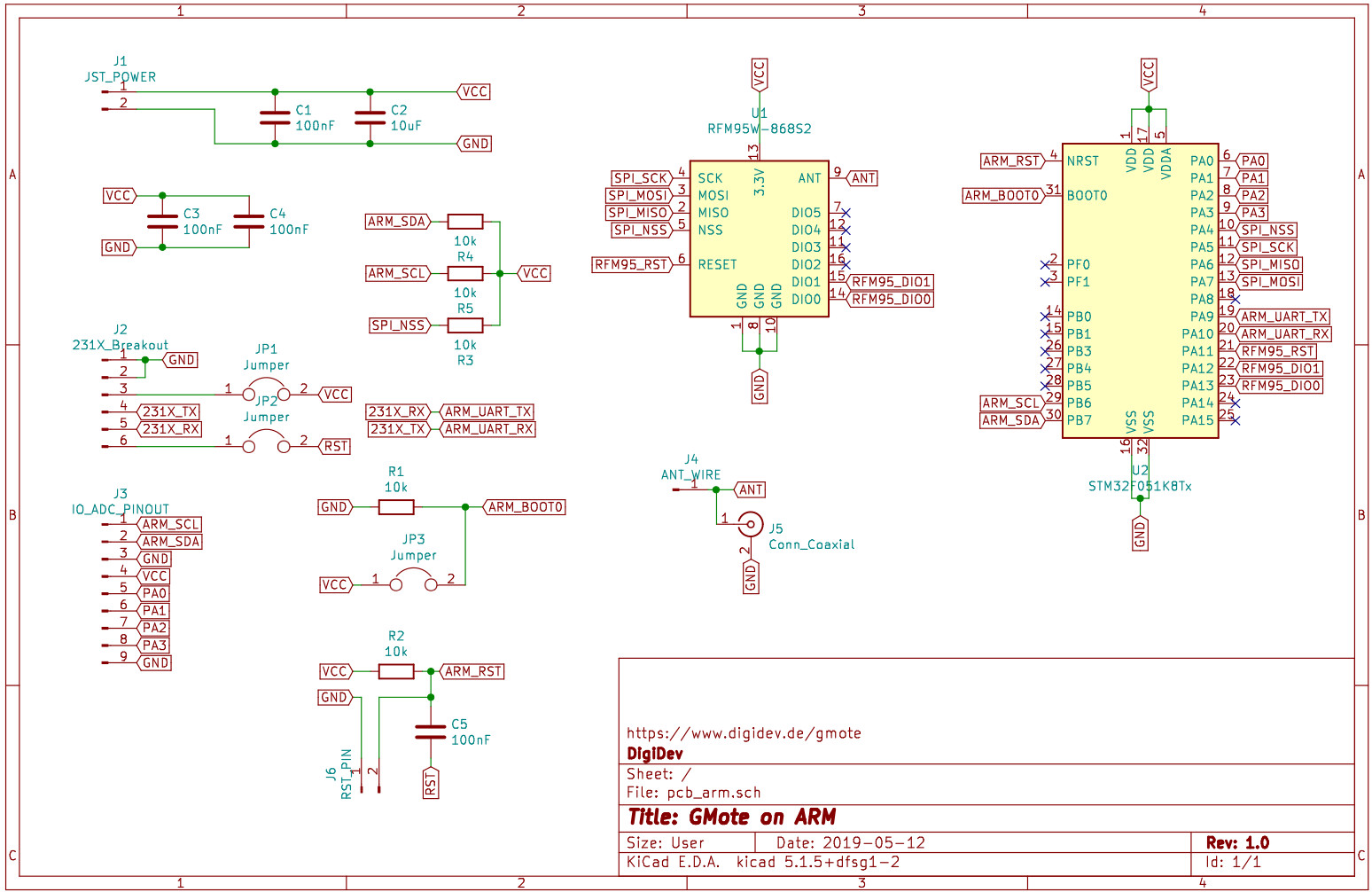1372x892 pixels.
Task: Click the R1 resistor symbol beside ARM_BOOT0
Action: tap(396, 507)
